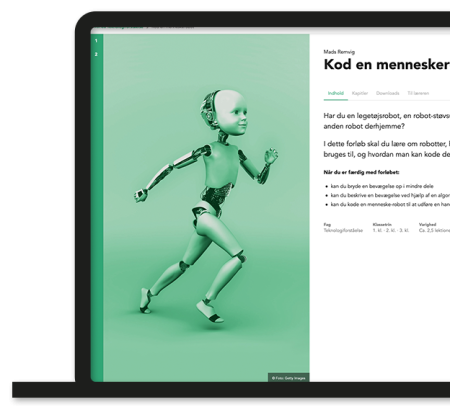Switch to the Kapitler tab
The height and width of the screenshot is (410, 450).
(360, 93)
